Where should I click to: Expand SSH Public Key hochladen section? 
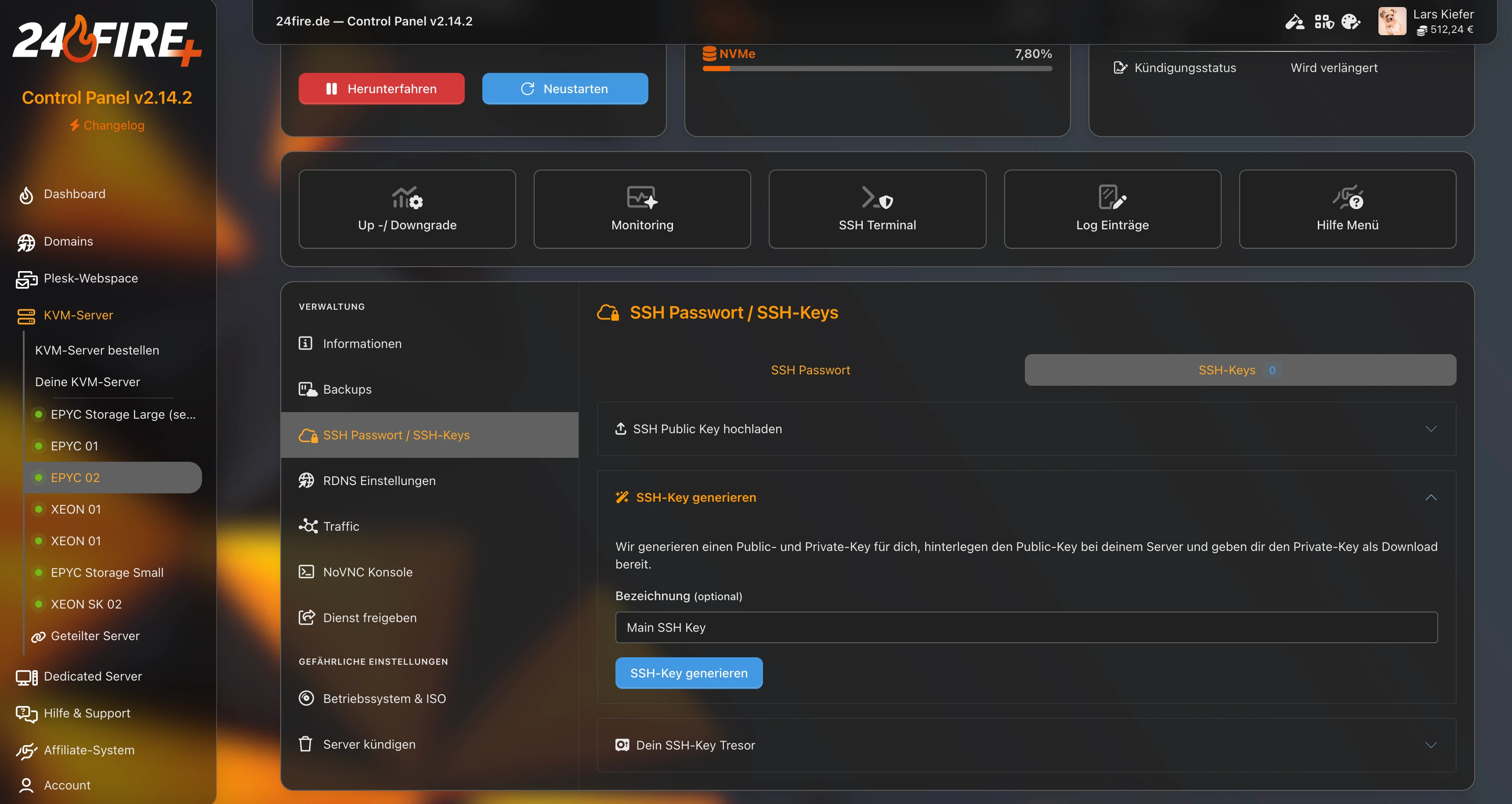(x=1026, y=429)
